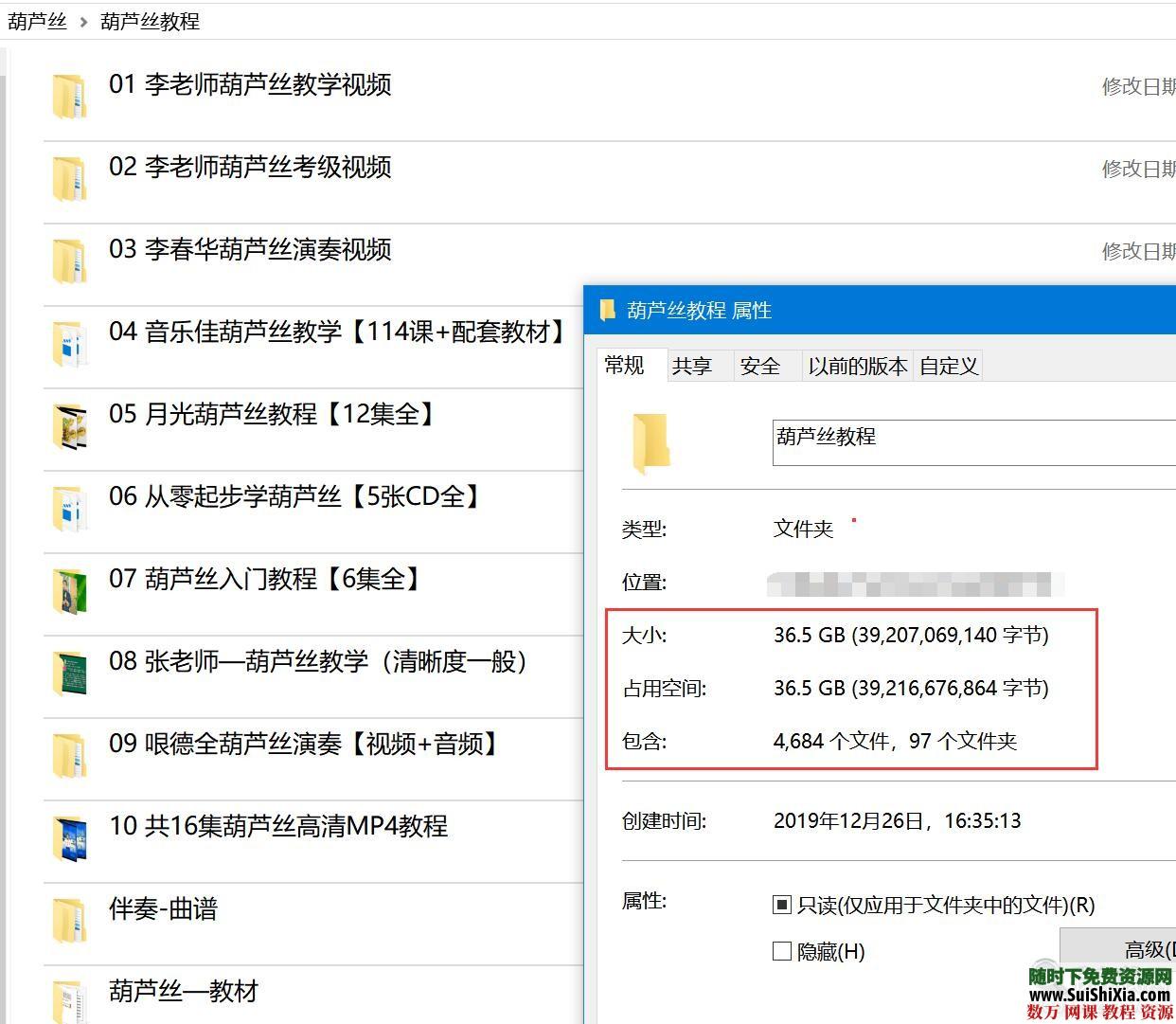Click the "05 月光葫芦丝教程" folder icon

69,426
